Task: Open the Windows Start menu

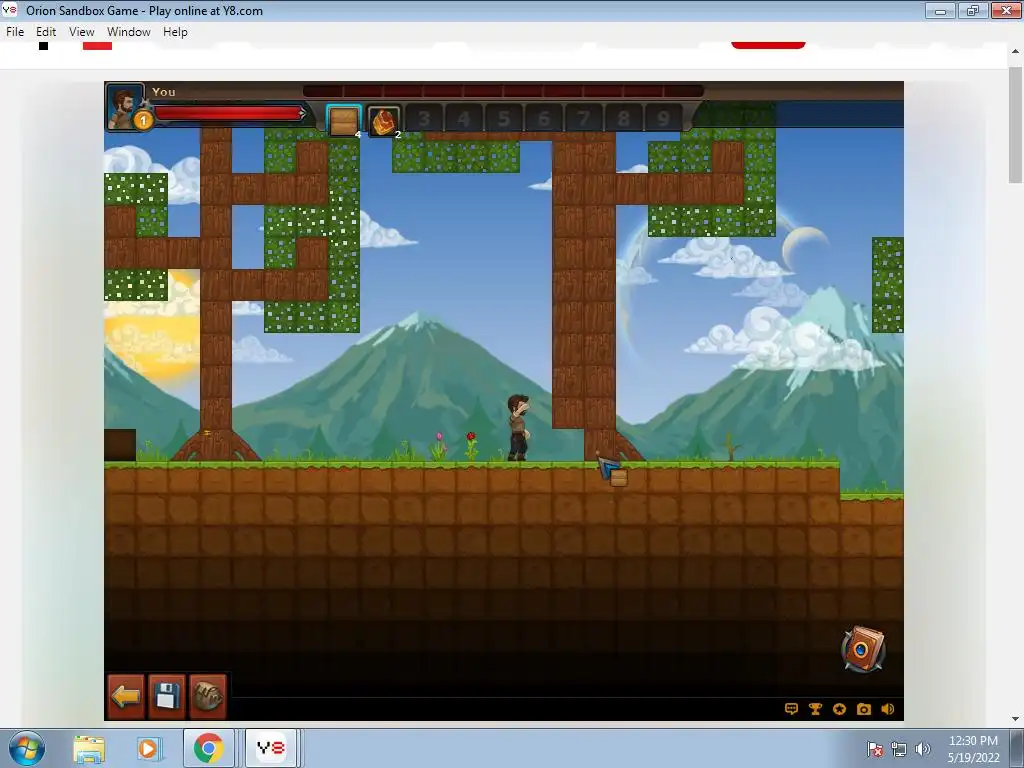Action: click(x=27, y=748)
